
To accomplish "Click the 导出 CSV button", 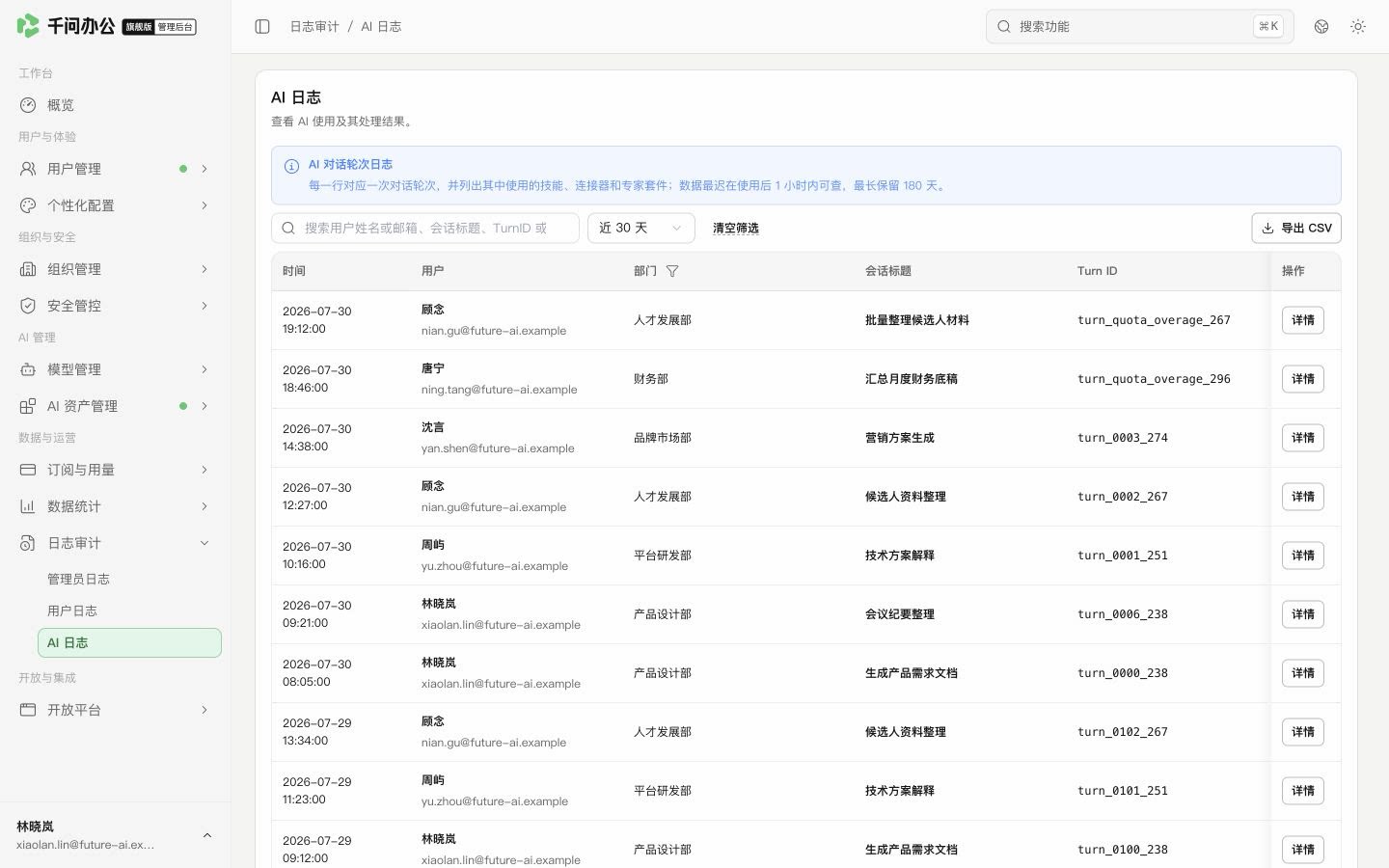I will [x=1296, y=229].
